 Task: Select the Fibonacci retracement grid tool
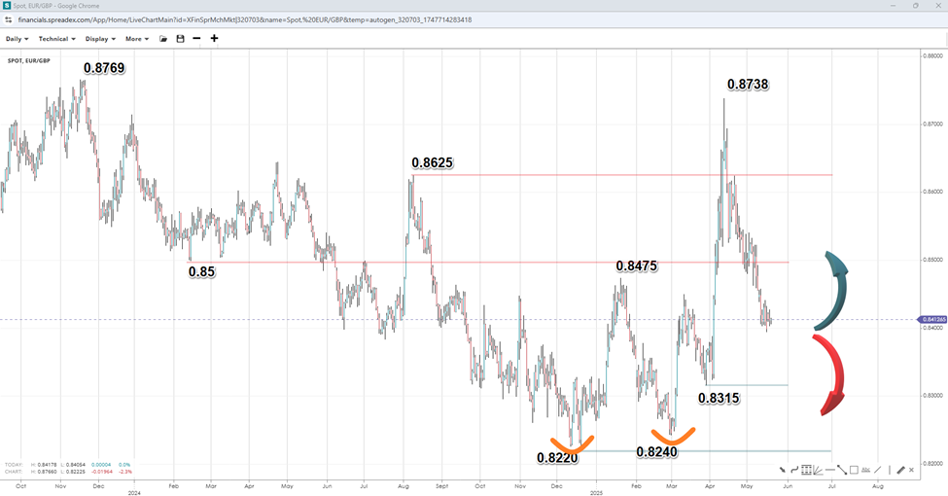point(806,470)
